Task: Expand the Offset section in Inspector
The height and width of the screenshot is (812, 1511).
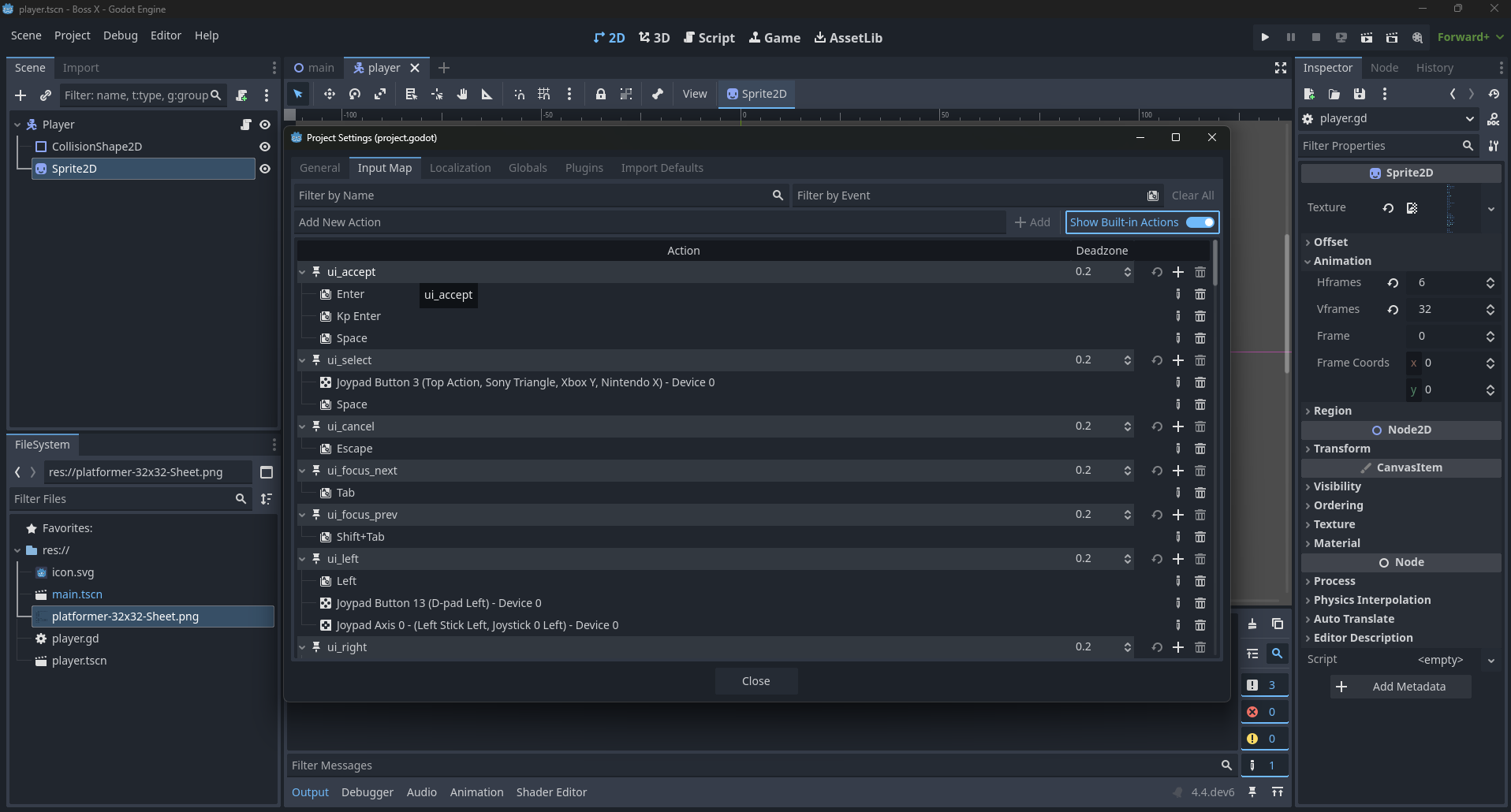Action: coord(1330,242)
